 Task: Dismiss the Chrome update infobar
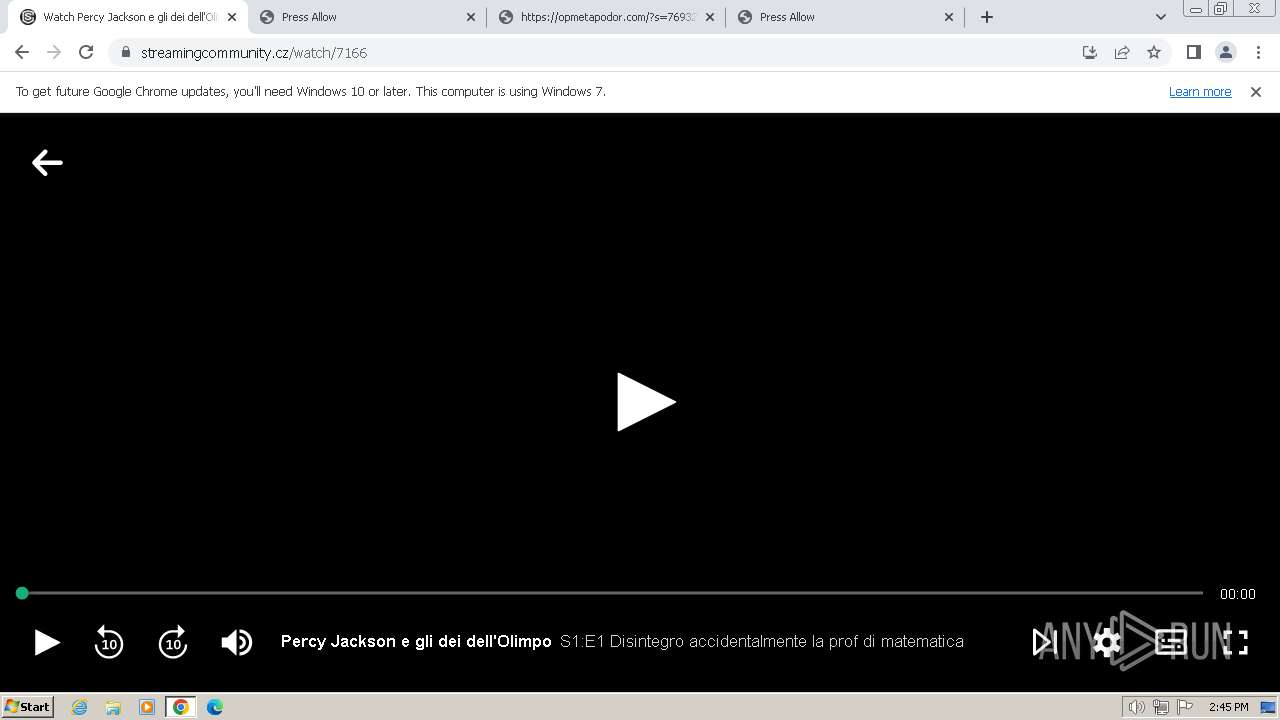(x=1256, y=91)
